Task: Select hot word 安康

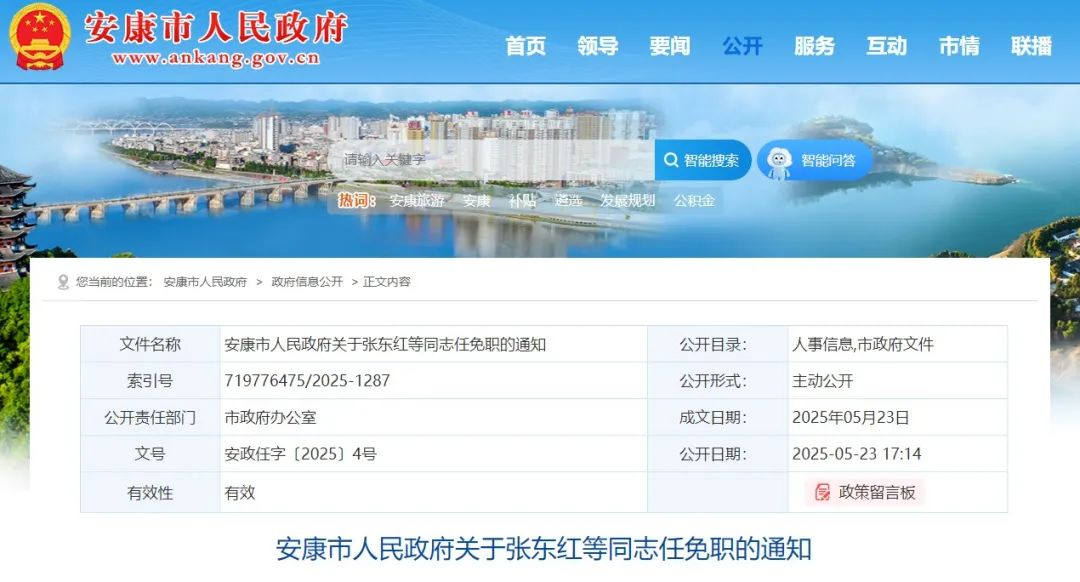Action: (x=477, y=200)
